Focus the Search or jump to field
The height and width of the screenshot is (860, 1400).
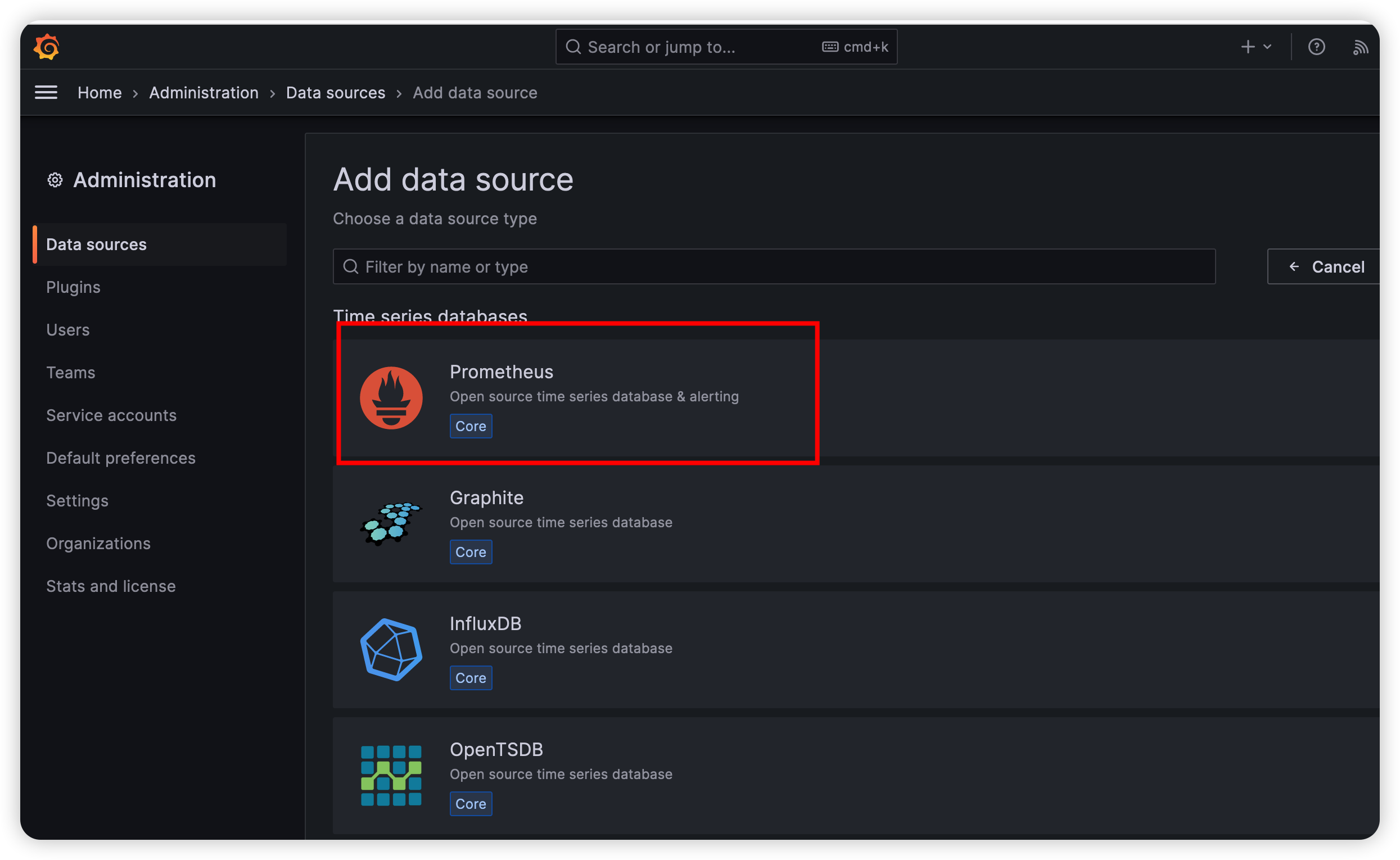pyautogui.click(x=726, y=47)
